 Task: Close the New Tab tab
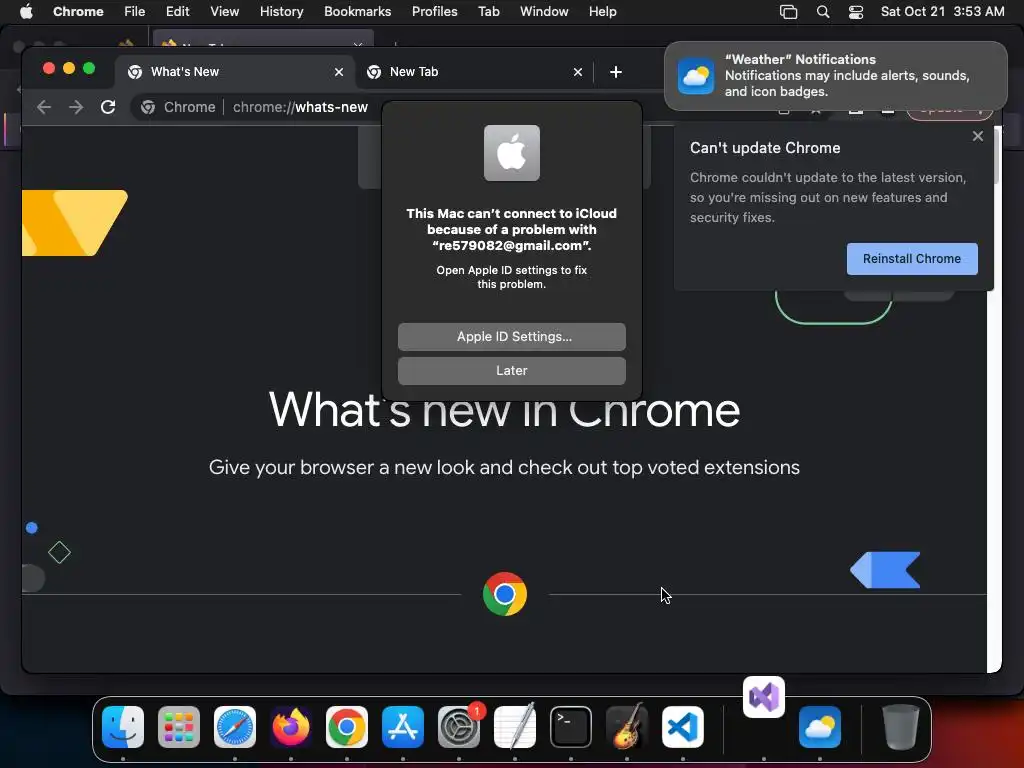tap(578, 72)
